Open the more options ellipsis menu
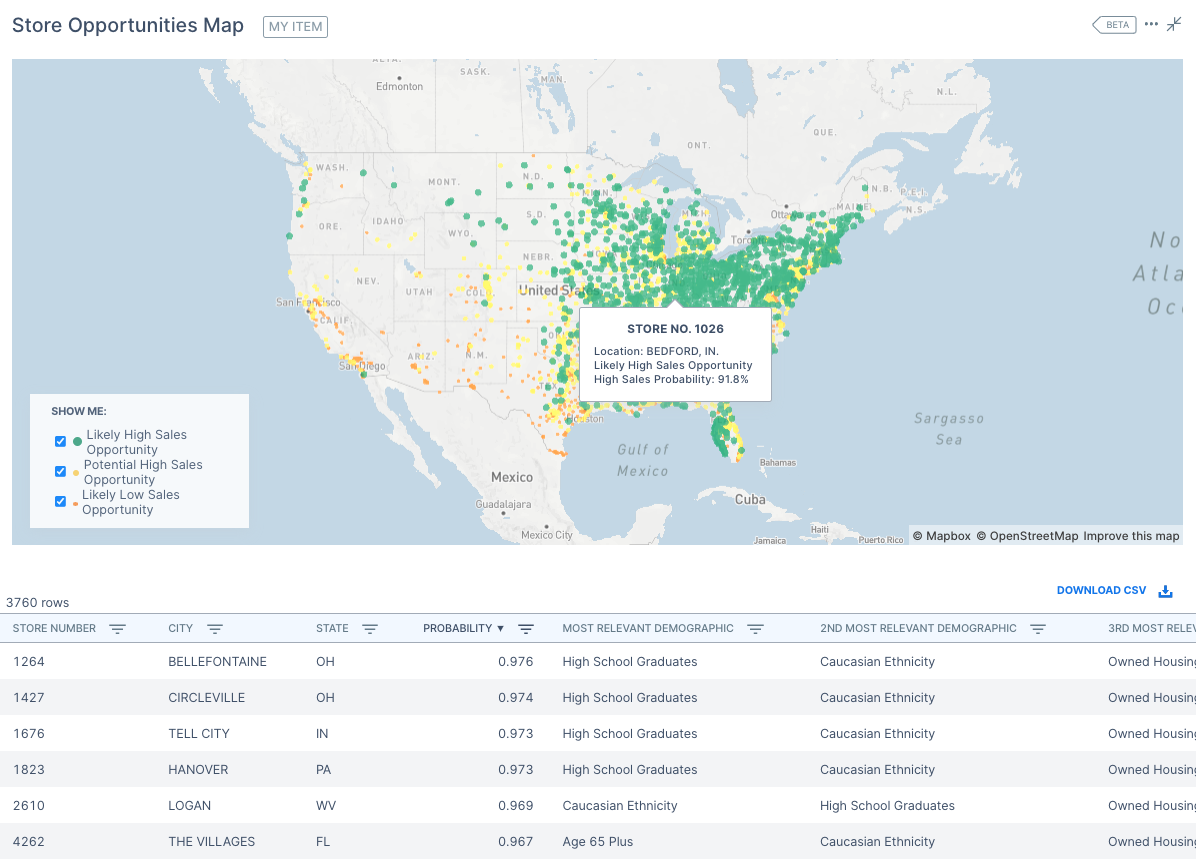Image resolution: width=1196 pixels, height=862 pixels. pyautogui.click(x=1150, y=23)
